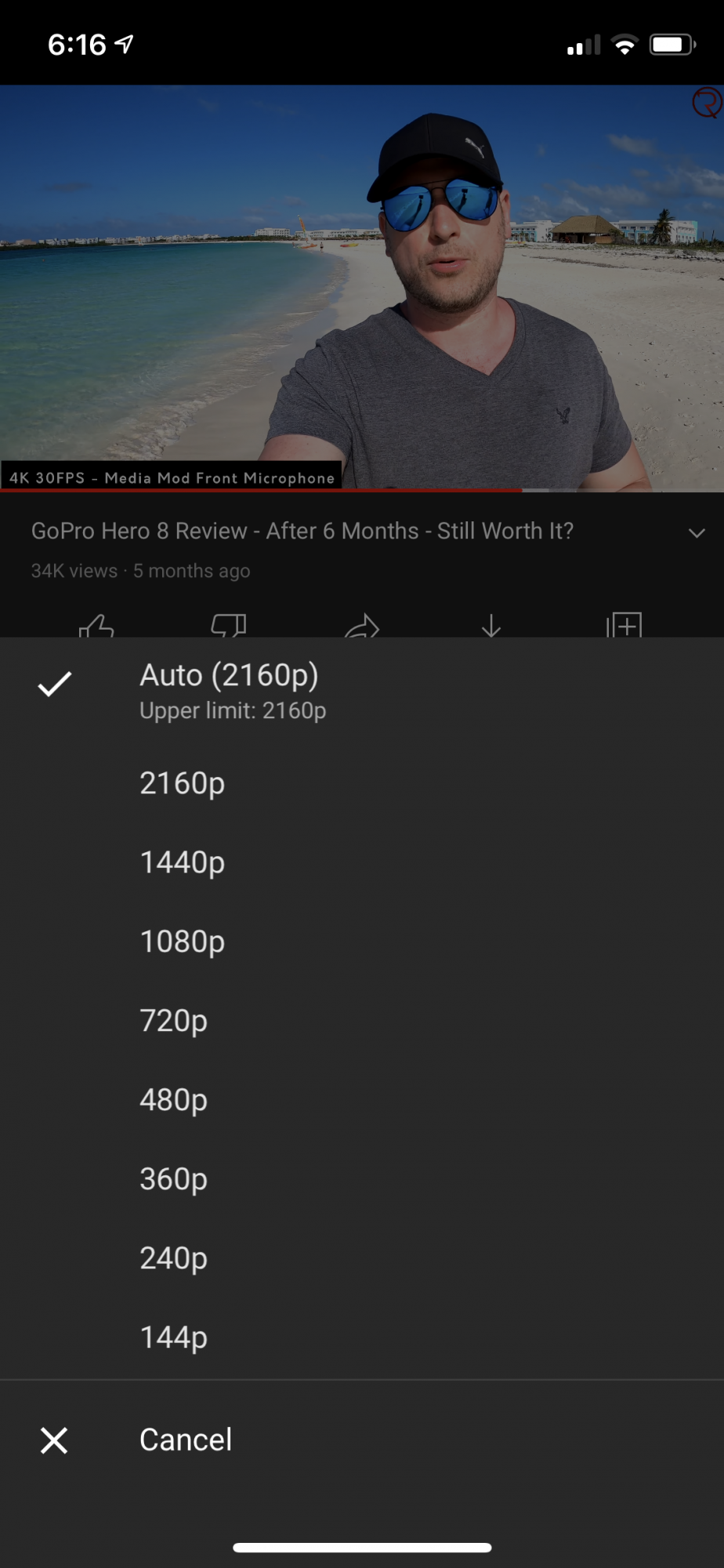Tap the share arrow icon
The height and width of the screenshot is (1568, 724).
[x=362, y=626]
